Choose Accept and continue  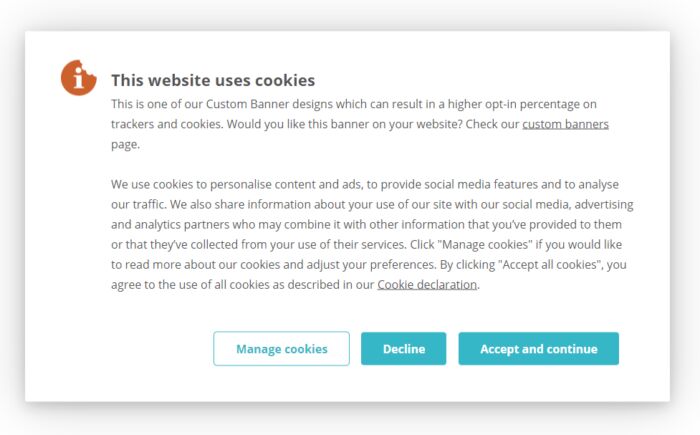[x=538, y=349]
